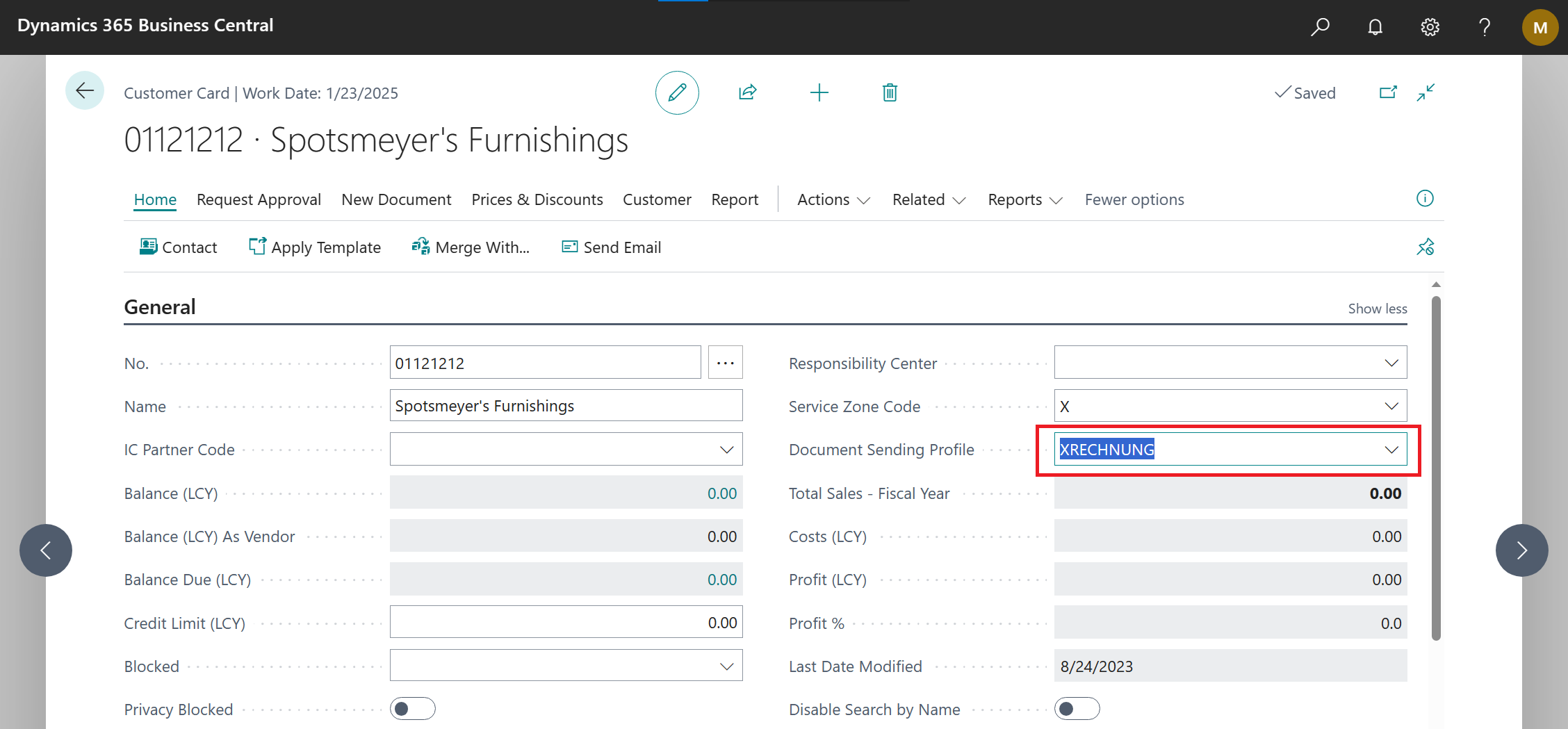The height and width of the screenshot is (729, 1568).
Task: Open the Customer tab
Action: 657,199
